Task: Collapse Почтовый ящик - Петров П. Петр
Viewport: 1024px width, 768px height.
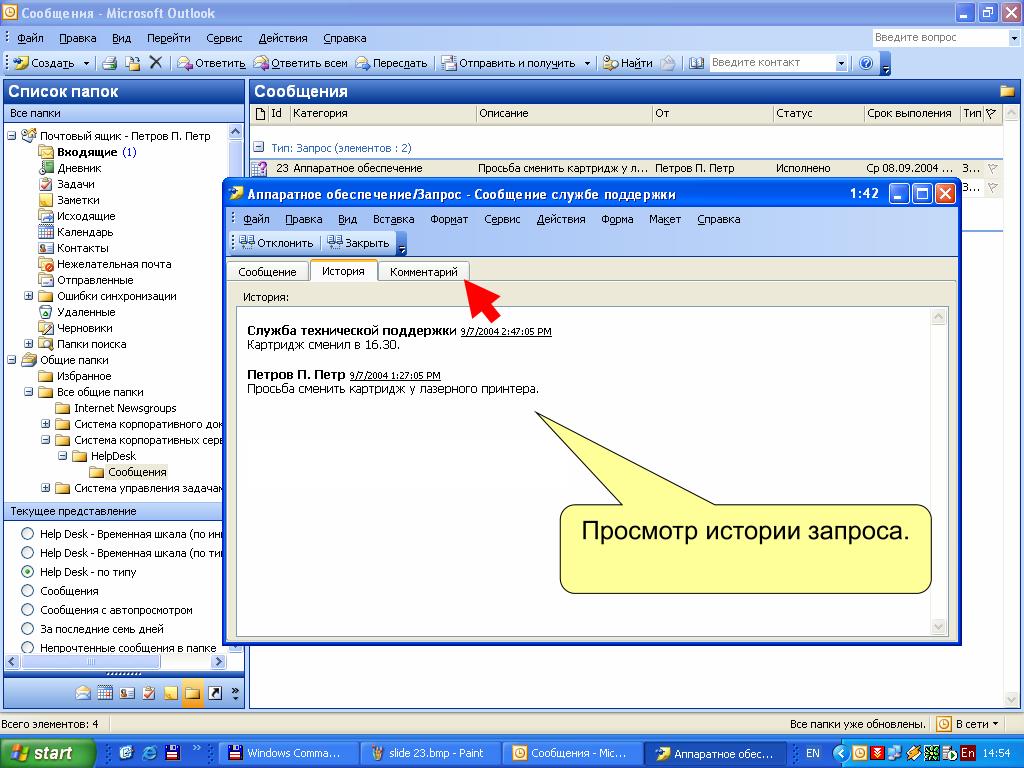Action: click(11, 136)
